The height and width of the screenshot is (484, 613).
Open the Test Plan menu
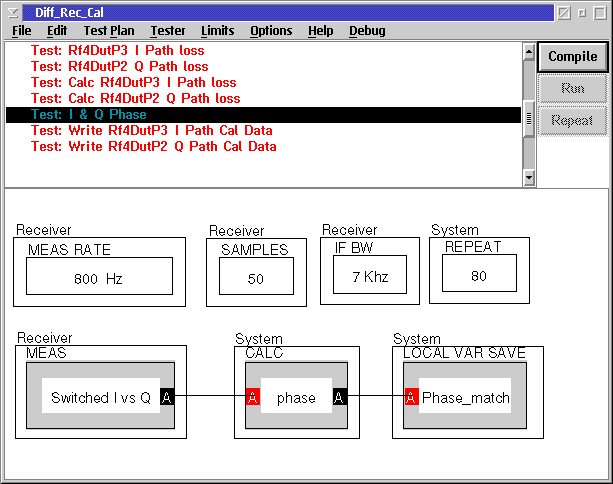[109, 30]
